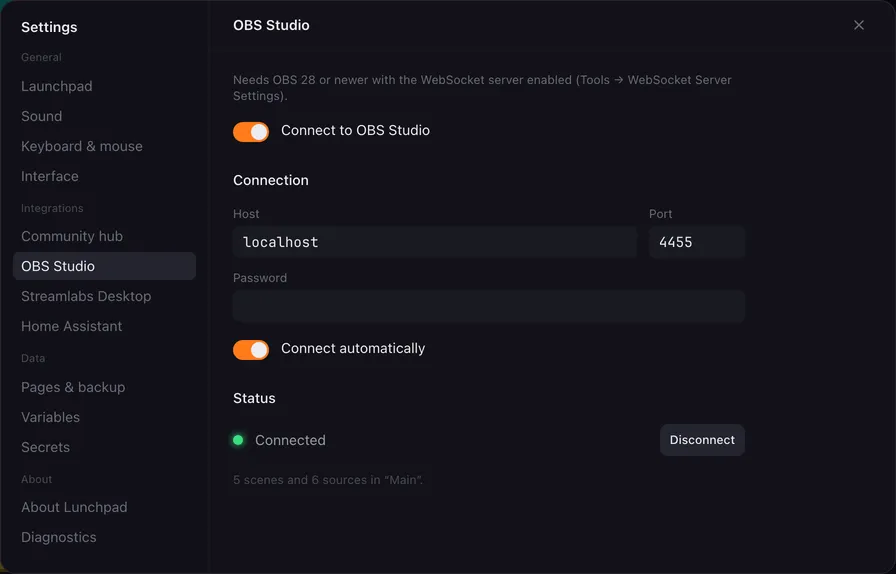Click the Status section heading
This screenshot has width=896, height=574.
click(x=254, y=398)
